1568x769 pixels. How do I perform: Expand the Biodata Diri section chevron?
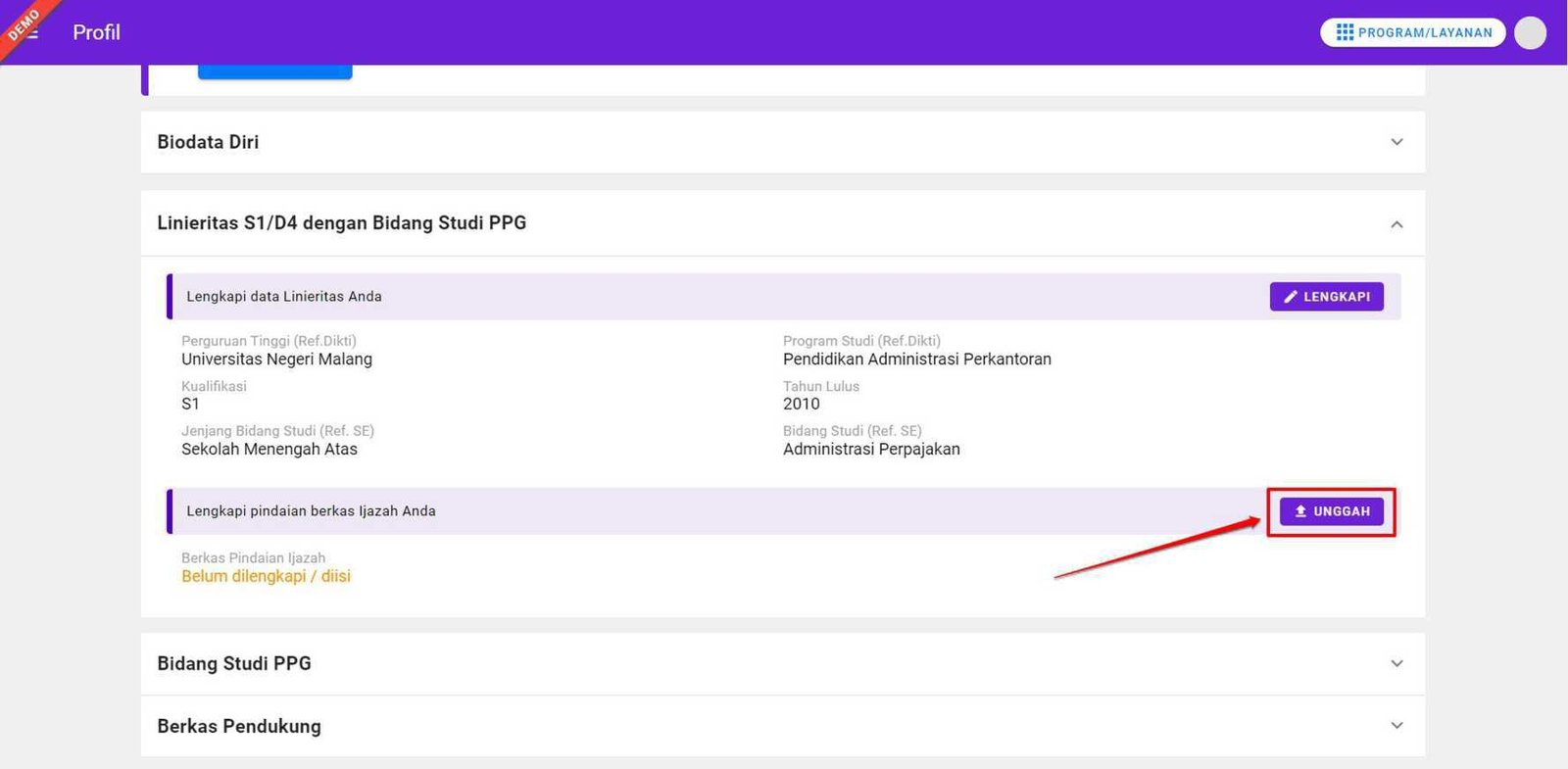1396,142
